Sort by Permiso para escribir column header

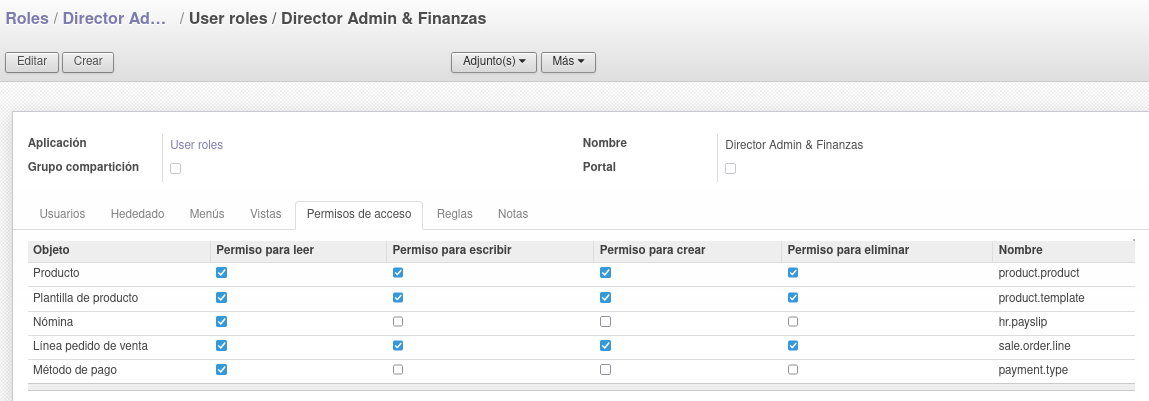point(451,250)
